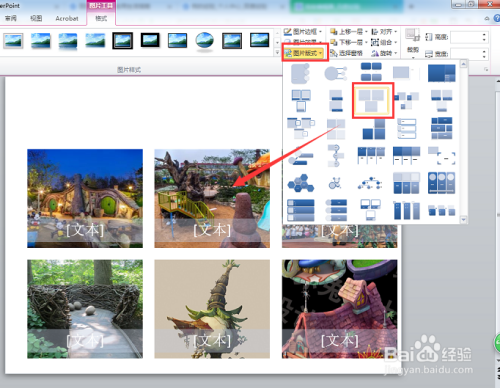Pick the circular picture callout layout
The width and height of the screenshot is (500, 388).
coord(336,73)
